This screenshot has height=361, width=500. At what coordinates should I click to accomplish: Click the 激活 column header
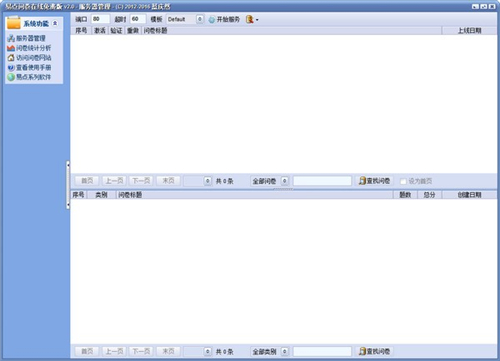(100, 31)
